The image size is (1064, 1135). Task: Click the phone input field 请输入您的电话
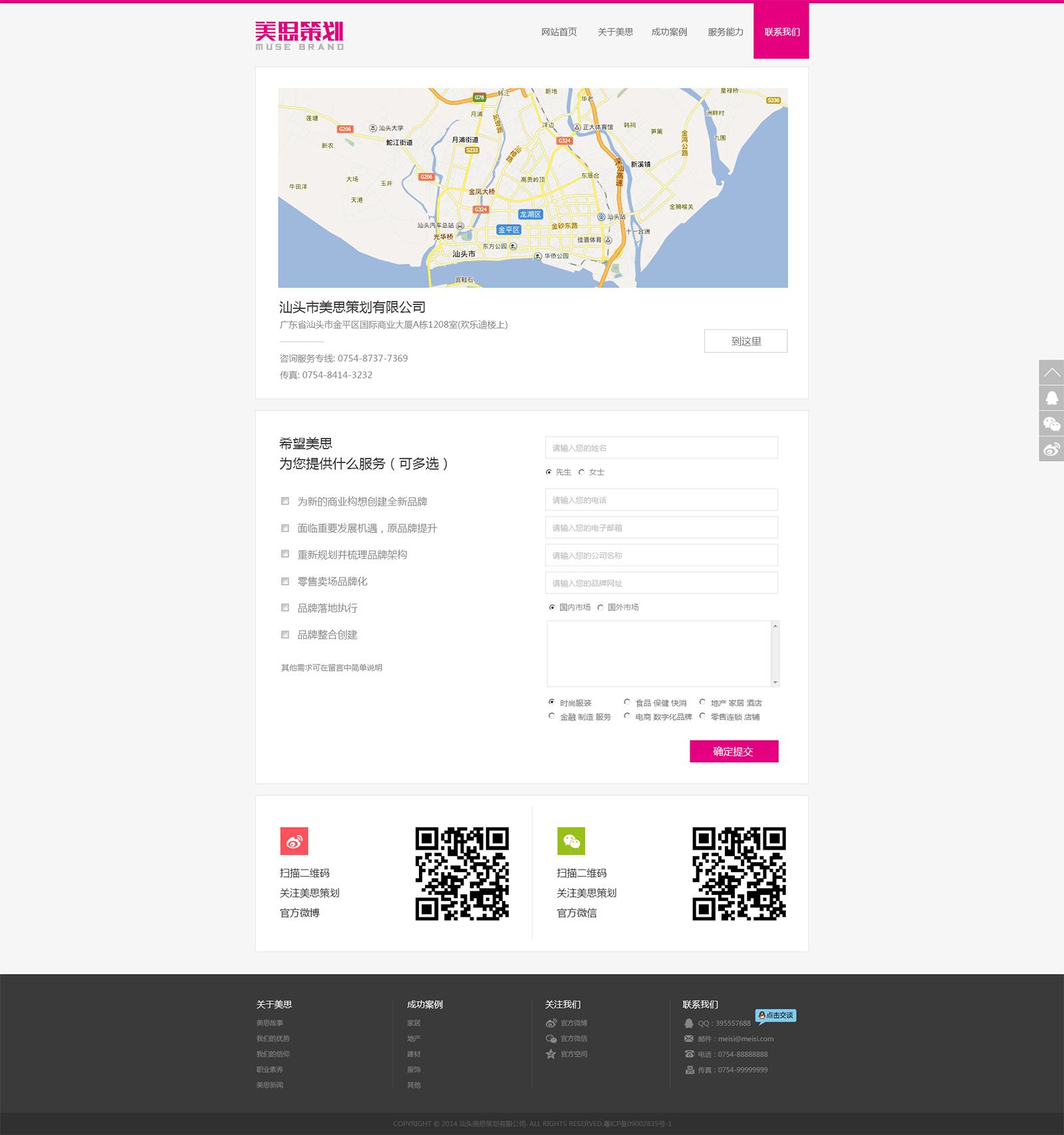click(662, 500)
